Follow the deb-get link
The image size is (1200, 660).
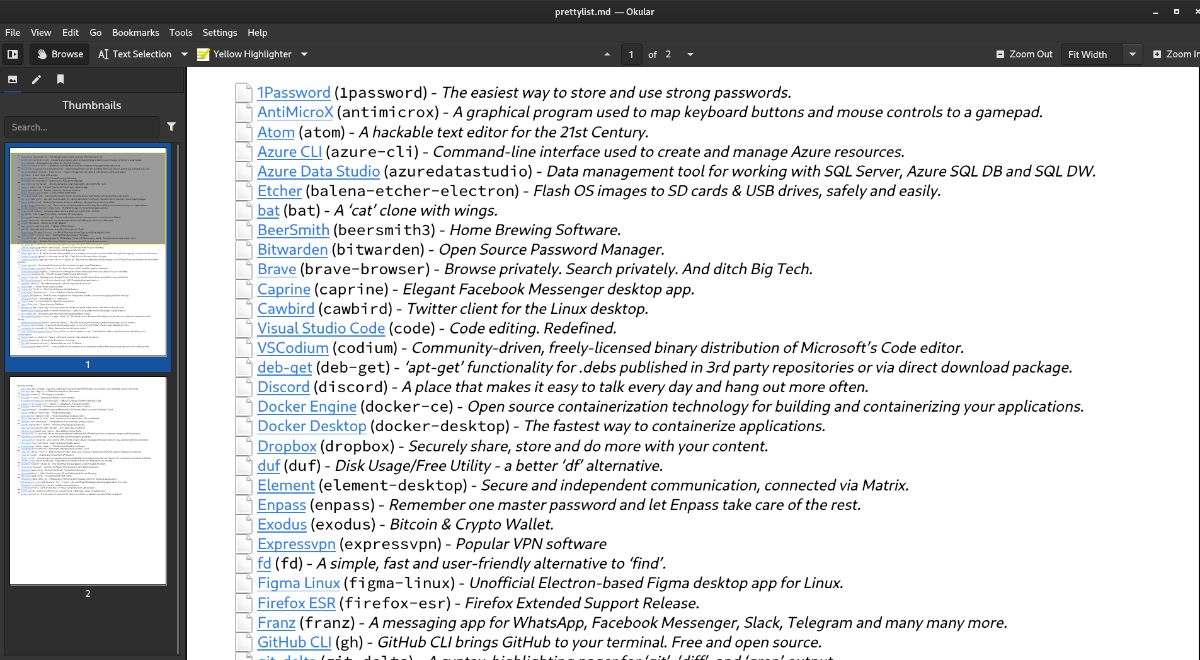click(285, 367)
